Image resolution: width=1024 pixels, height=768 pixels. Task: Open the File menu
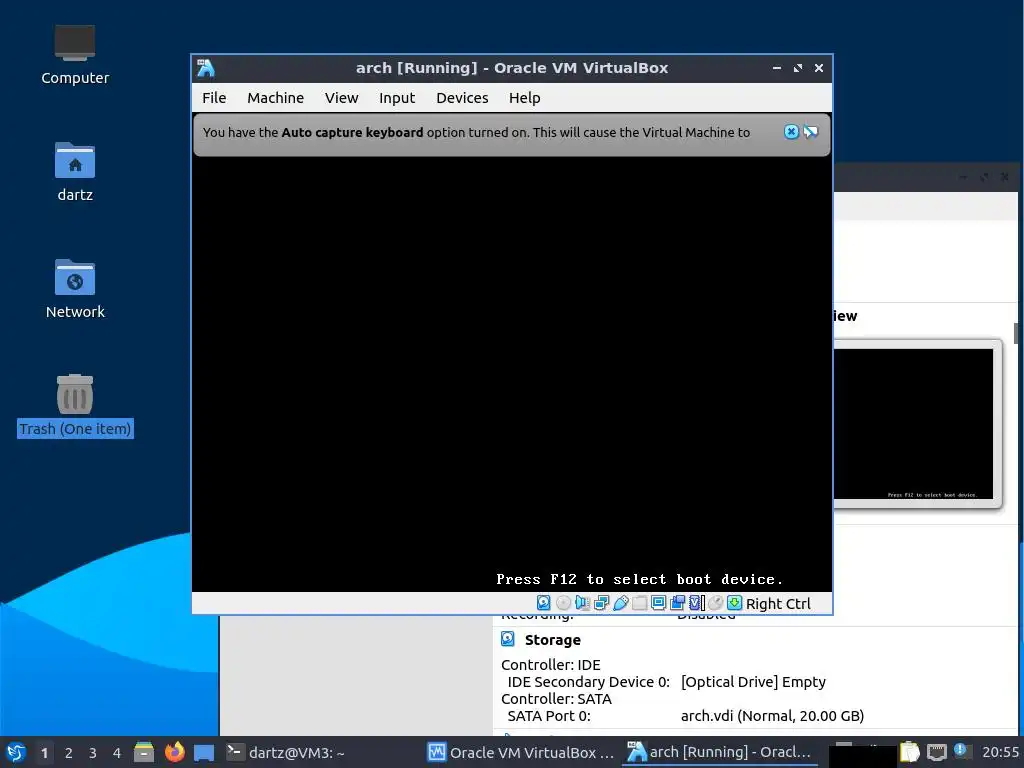pyautogui.click(x=214, y=98)
